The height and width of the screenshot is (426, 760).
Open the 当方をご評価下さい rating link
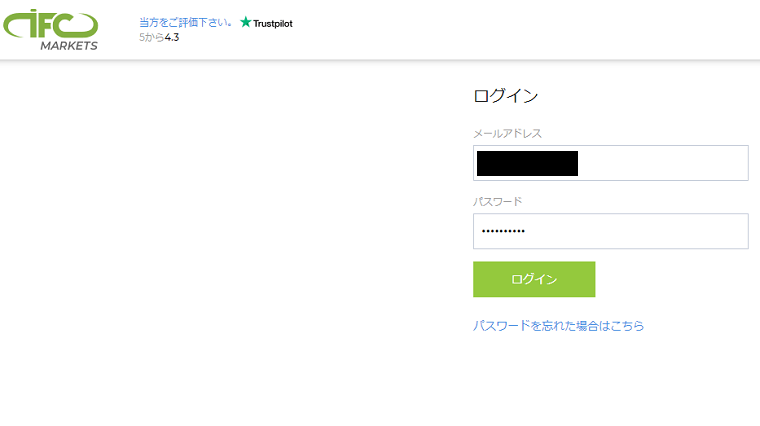click(185, 22)
